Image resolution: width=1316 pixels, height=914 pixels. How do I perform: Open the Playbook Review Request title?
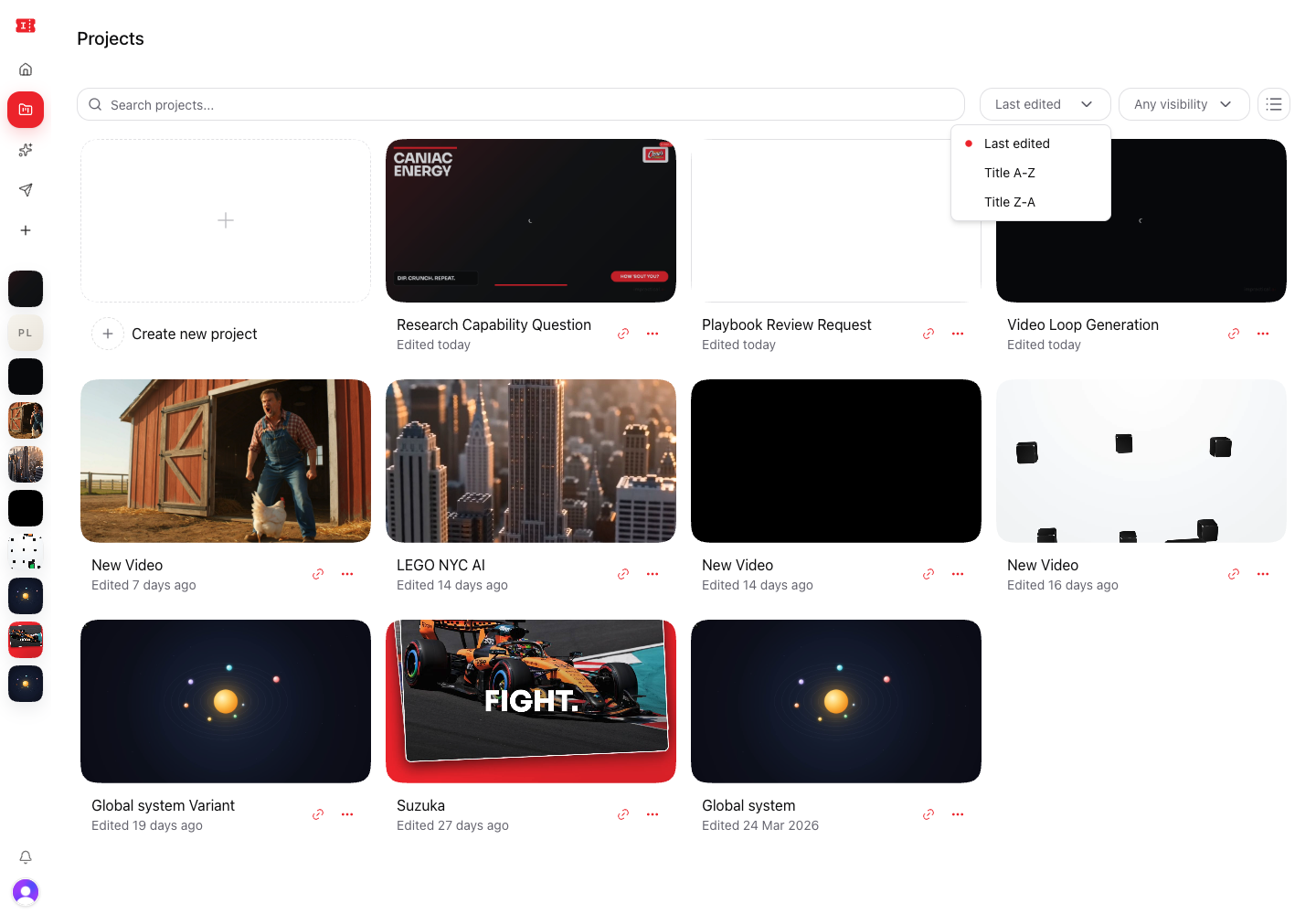coord(787,324)
